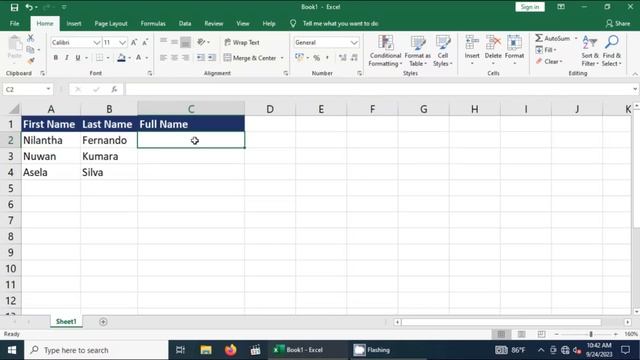Align text to the left
Screen dimensions: 640x360
(x=163, y=58)
